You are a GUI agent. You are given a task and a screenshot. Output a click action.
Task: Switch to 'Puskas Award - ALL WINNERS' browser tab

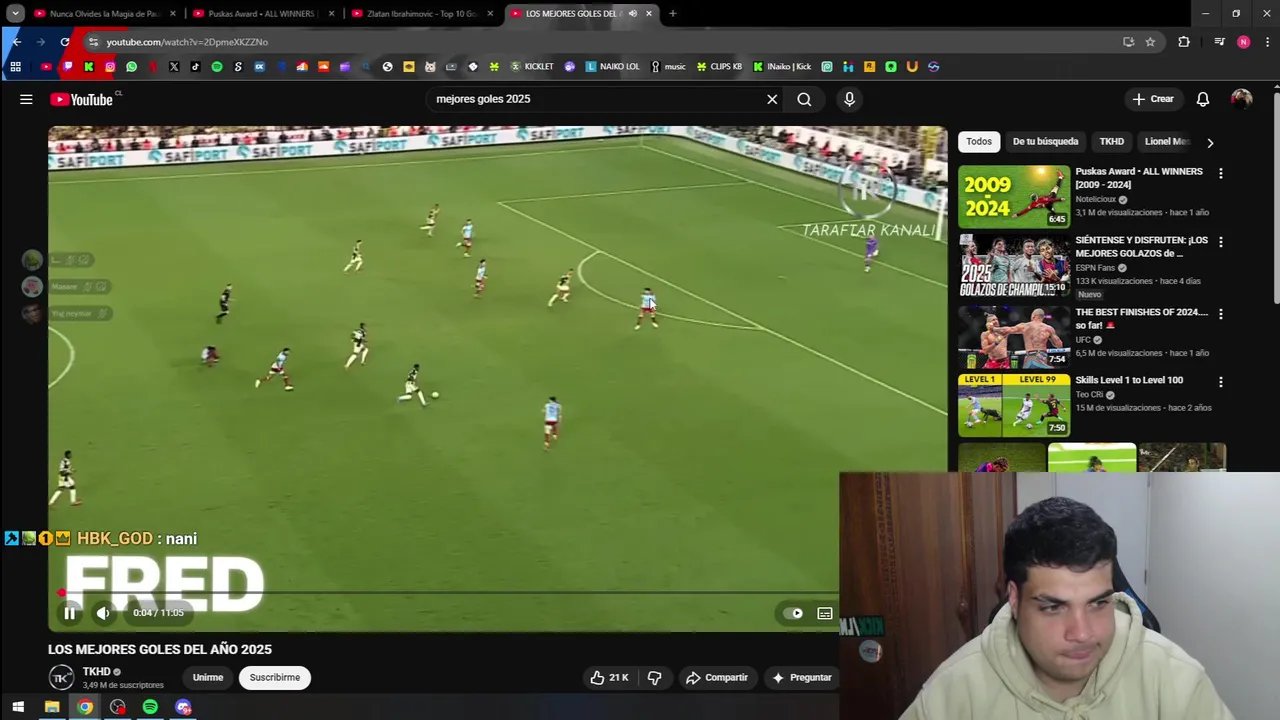[x=262, y=14]
